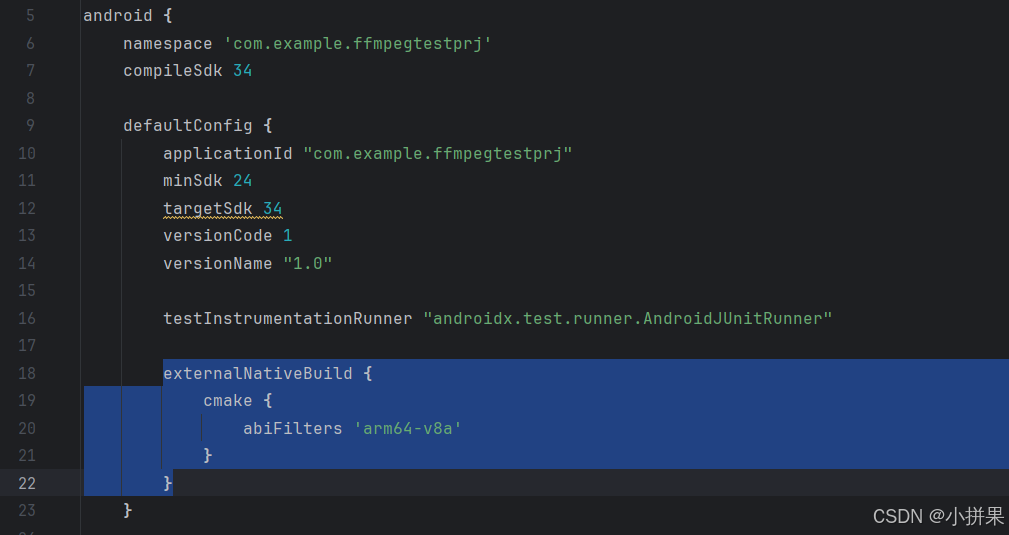The image size is (1009, 535).
Task: Click the 'arm64-v8a' string
Action: coord(408,428)
